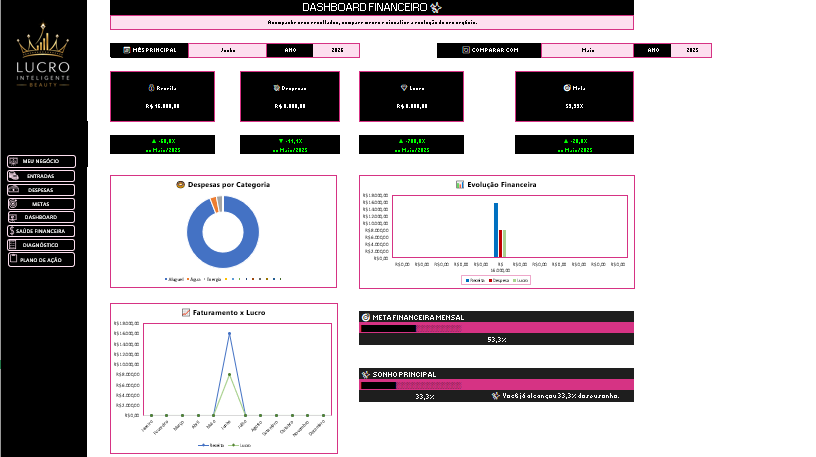Click the Lucro diamond icon
Viewport: 816px width, 457px height.
[404, 88]
